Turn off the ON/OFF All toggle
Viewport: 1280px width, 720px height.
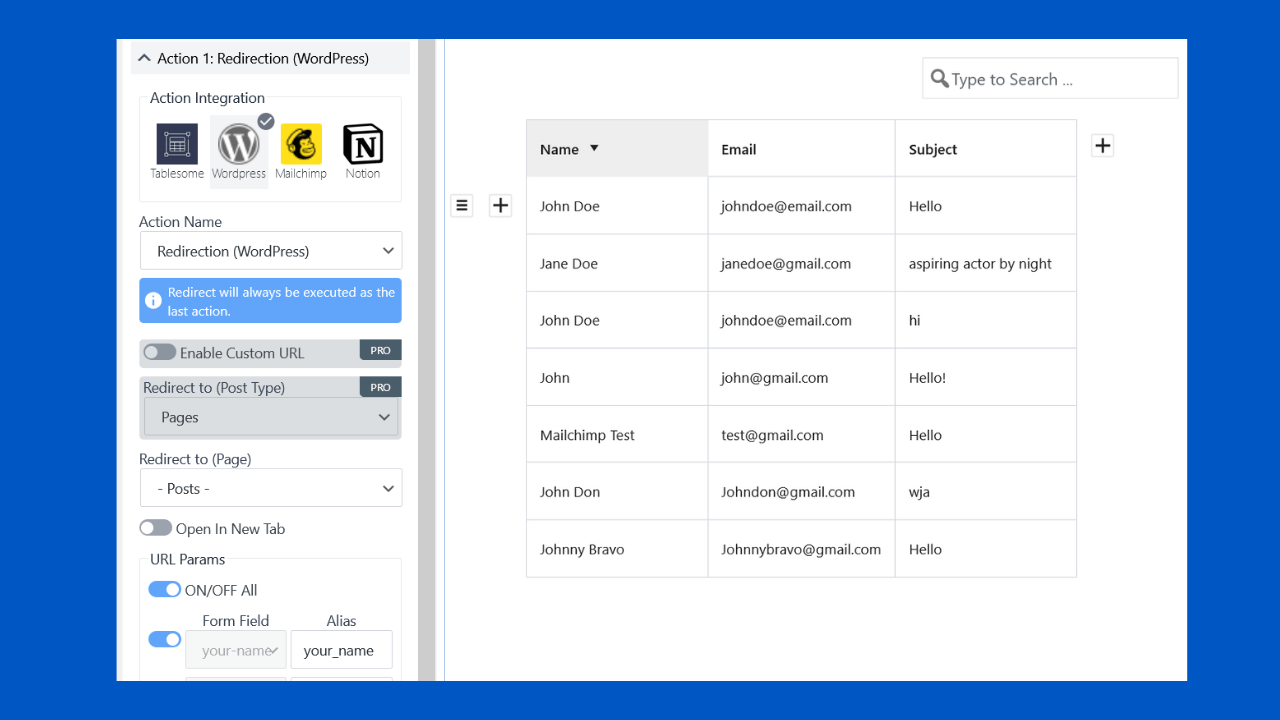pyautogui.click(x=165, y=590)
